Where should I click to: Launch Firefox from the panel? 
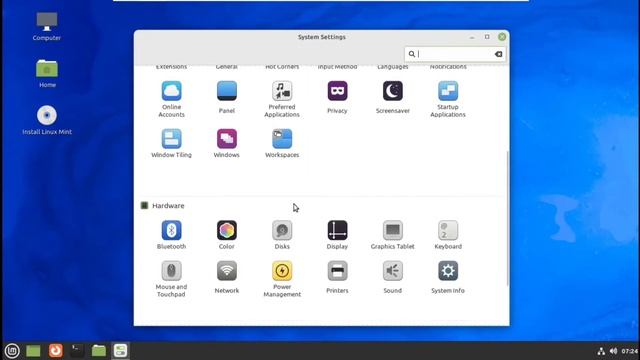pyautogui.click(x=56, y=351)
